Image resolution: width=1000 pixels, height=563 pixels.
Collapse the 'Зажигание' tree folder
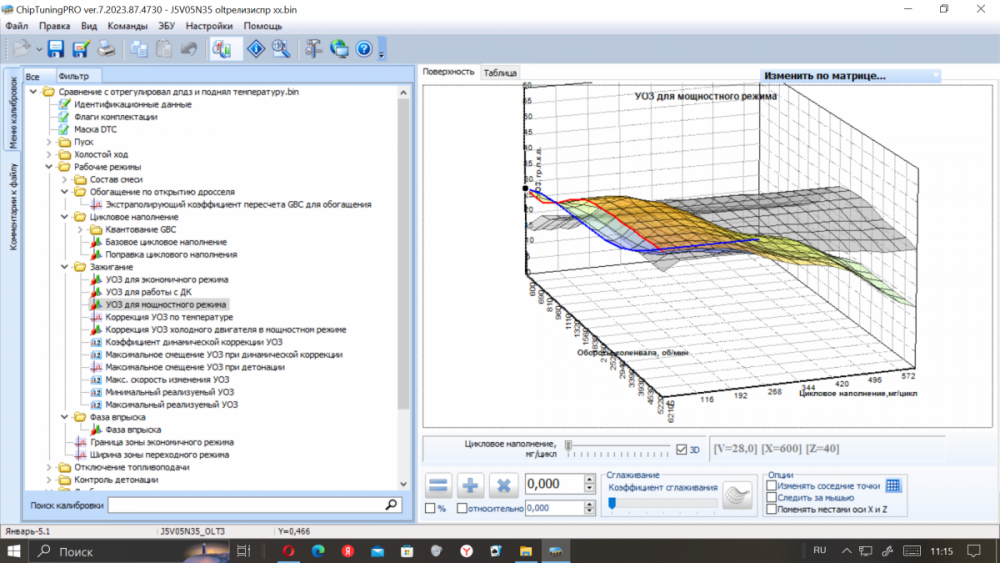tap(66, 267)
